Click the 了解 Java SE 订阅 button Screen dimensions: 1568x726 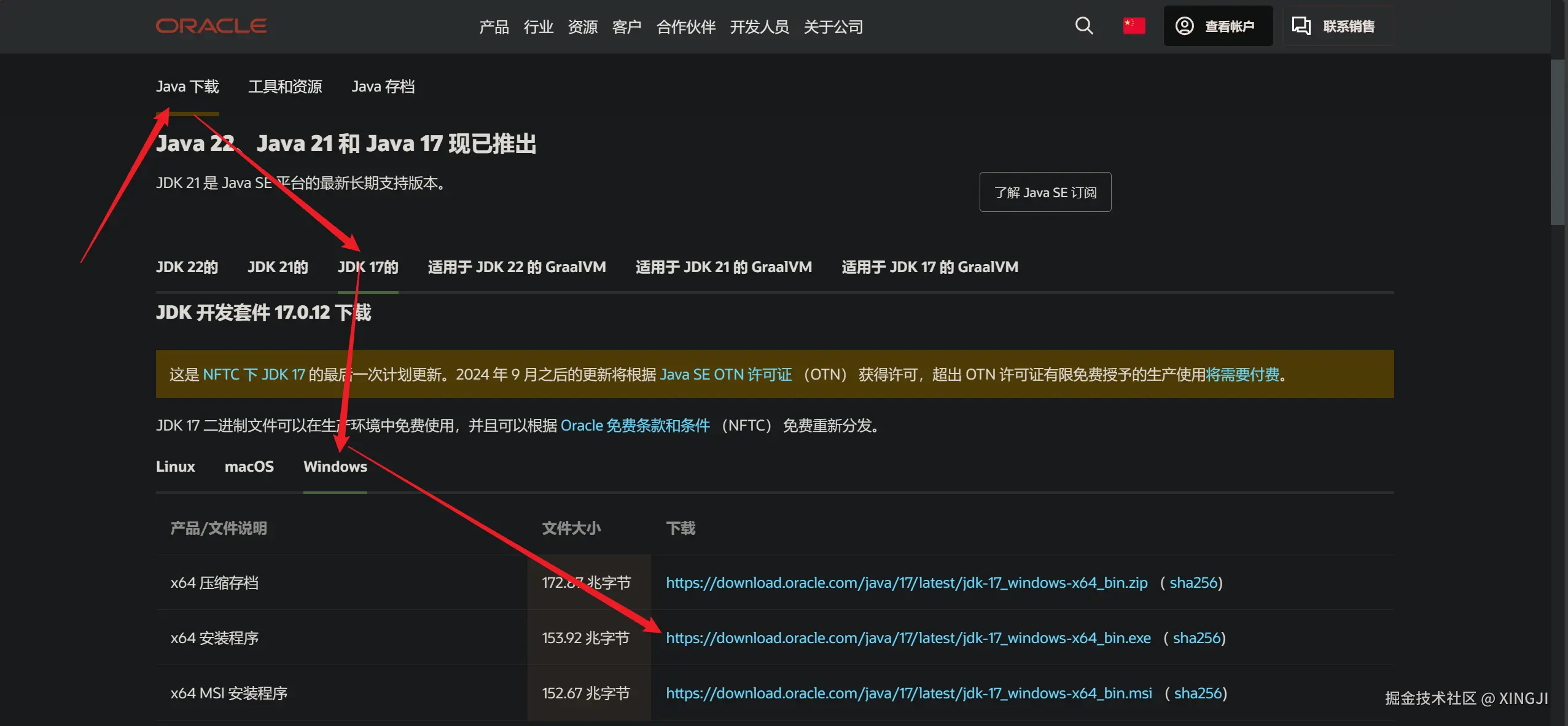[x=1044, y=192]
